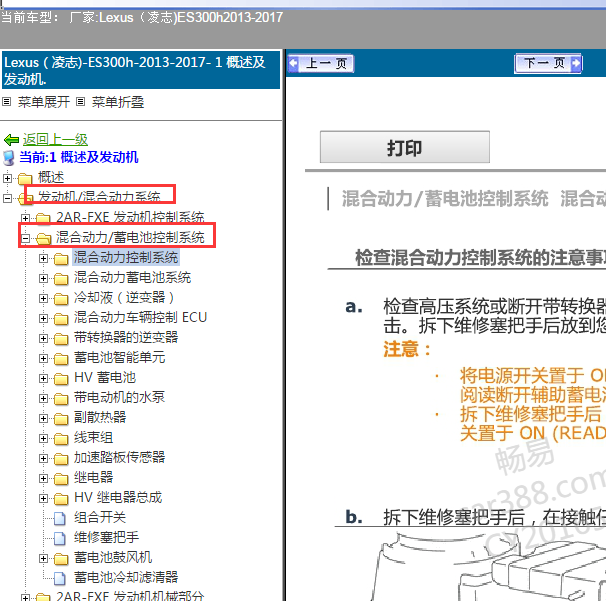606x601 pixels.
Task: Click the folder icon of 副散热器
Action: (x=61, y=419)
